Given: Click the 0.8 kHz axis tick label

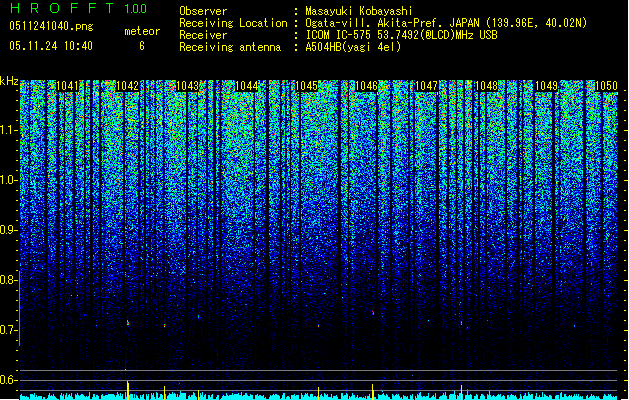Looking at the screenshot, I should click(9, 280).
